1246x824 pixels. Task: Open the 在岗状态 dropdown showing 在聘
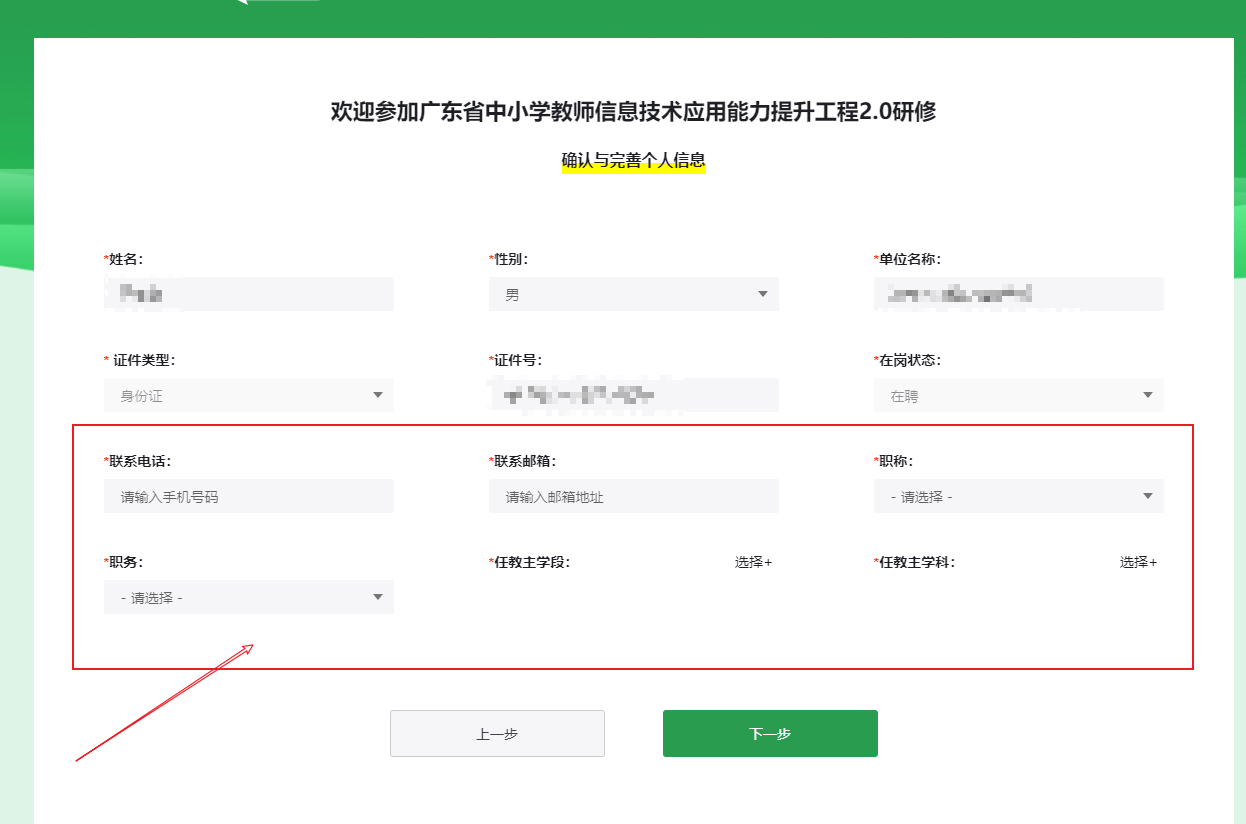[x=1019, y=395]
